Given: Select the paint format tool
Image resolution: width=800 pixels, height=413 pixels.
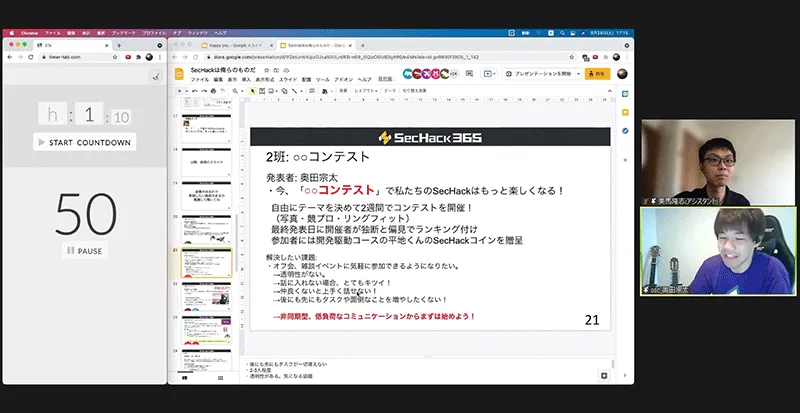Looking at the screenshot, I should (222, 91).
